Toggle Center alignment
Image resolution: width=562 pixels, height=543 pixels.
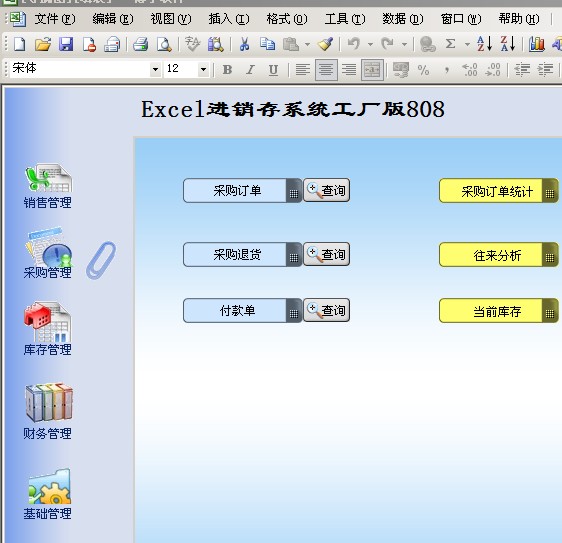click(x=326, y=70)
